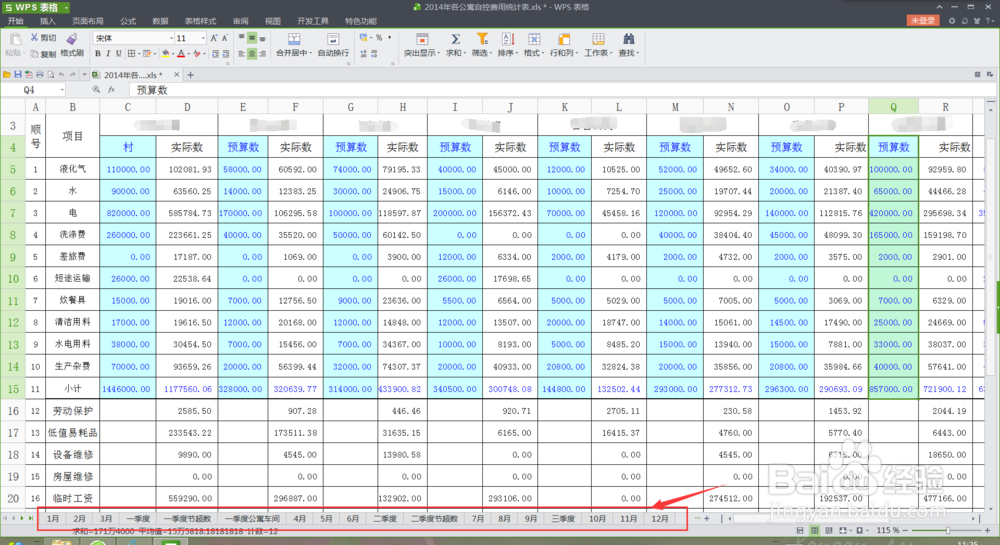
Task: Toggle Bold formatting
Action: (x=98, y=54)
